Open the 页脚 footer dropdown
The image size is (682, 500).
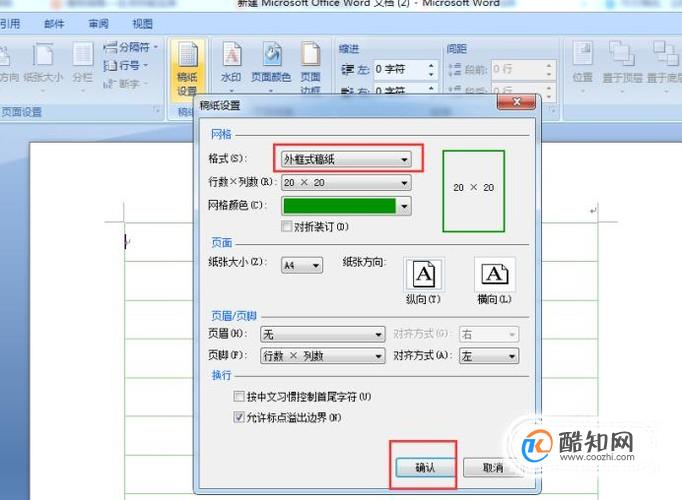pos(323,356)
